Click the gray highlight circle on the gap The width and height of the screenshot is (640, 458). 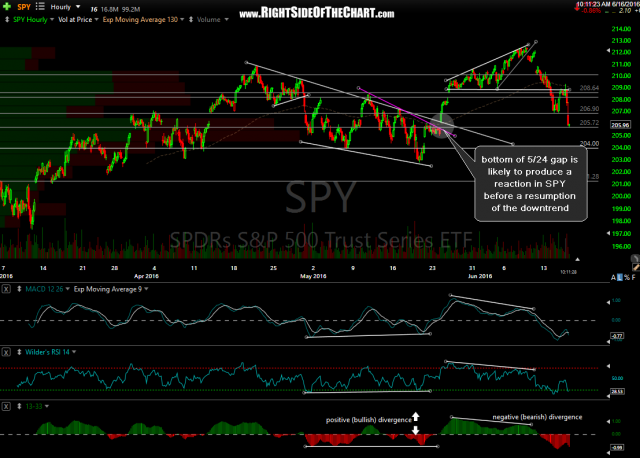[x=442, y=125]
